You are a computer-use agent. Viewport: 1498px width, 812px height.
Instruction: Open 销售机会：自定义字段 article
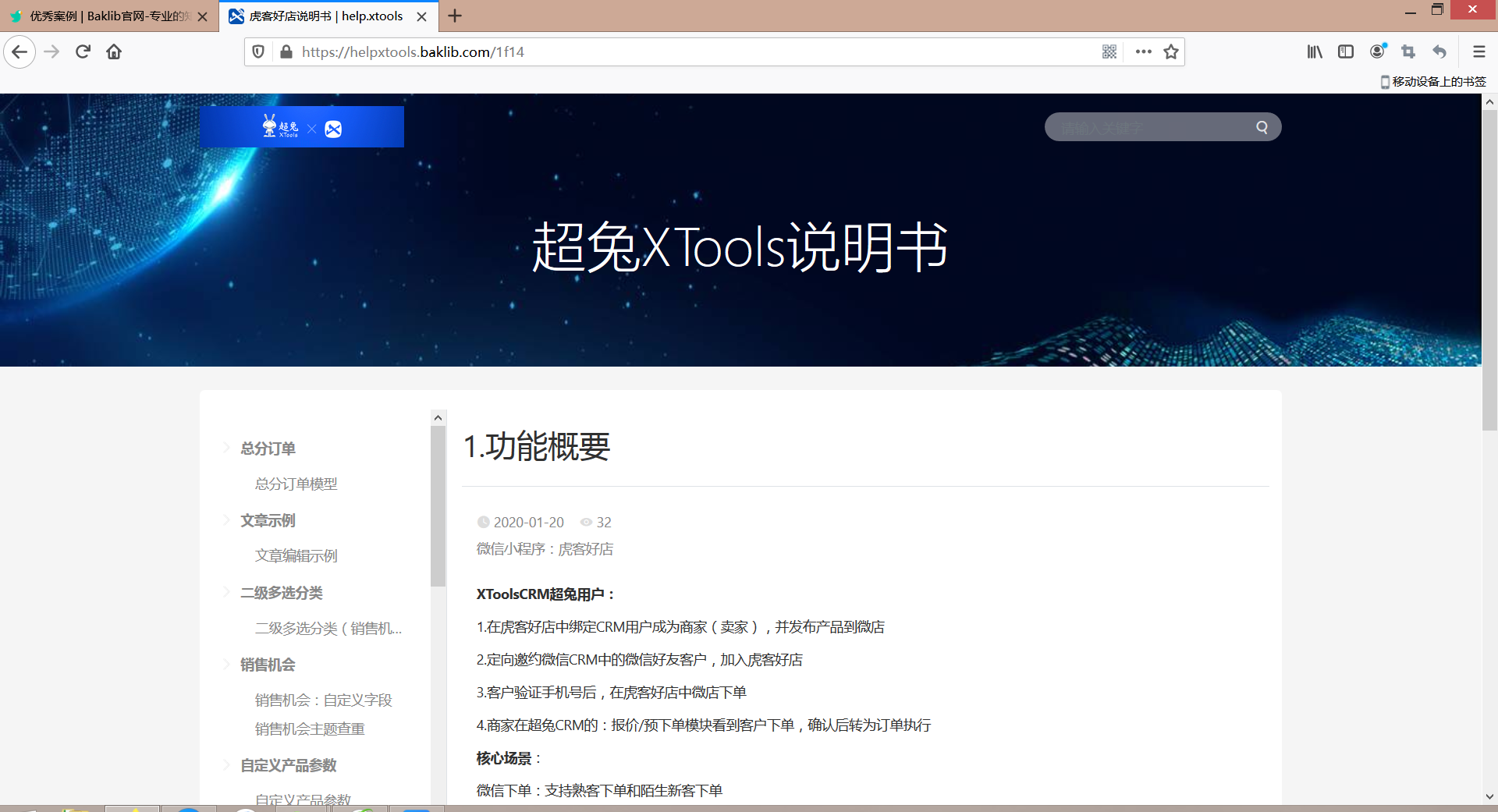(x=324, y=700)
